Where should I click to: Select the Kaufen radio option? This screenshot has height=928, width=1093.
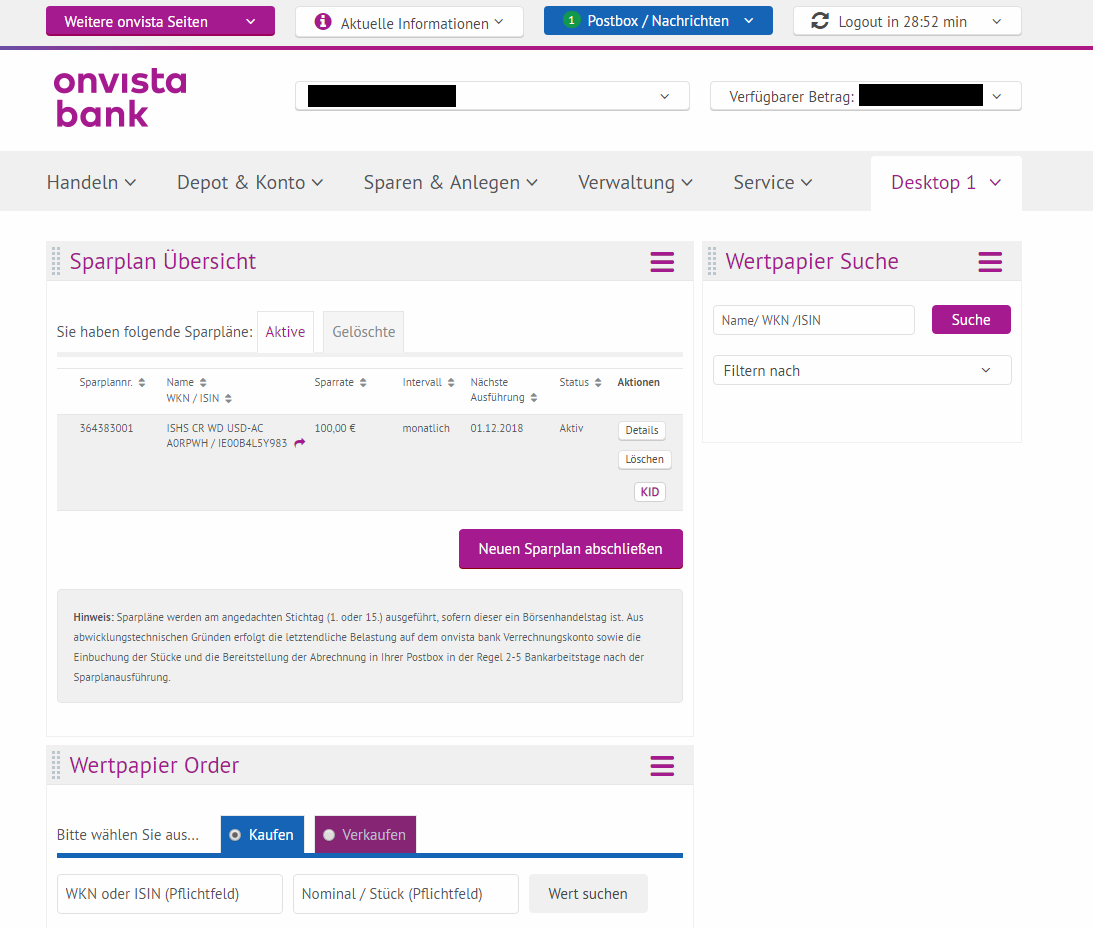[x=236, y=835]
